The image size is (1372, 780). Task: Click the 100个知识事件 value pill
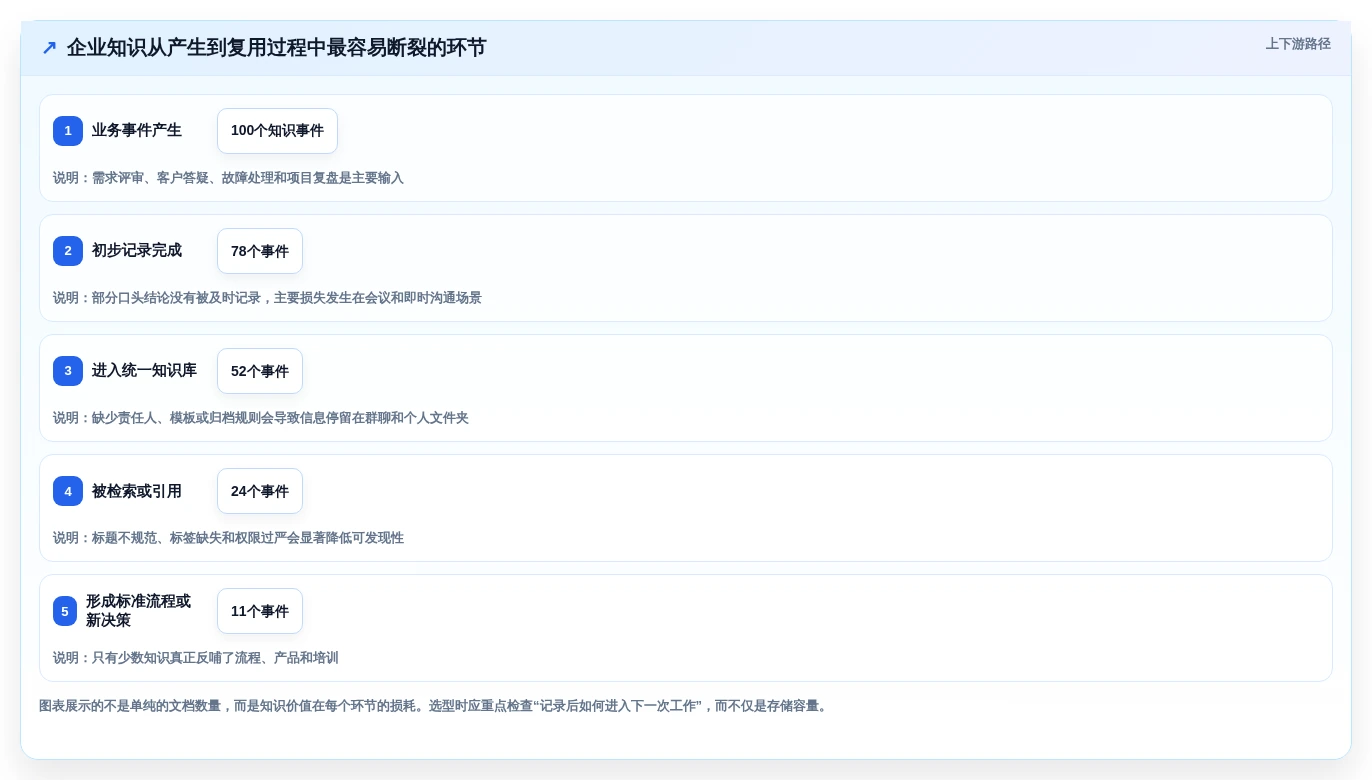tap(277, 131)
